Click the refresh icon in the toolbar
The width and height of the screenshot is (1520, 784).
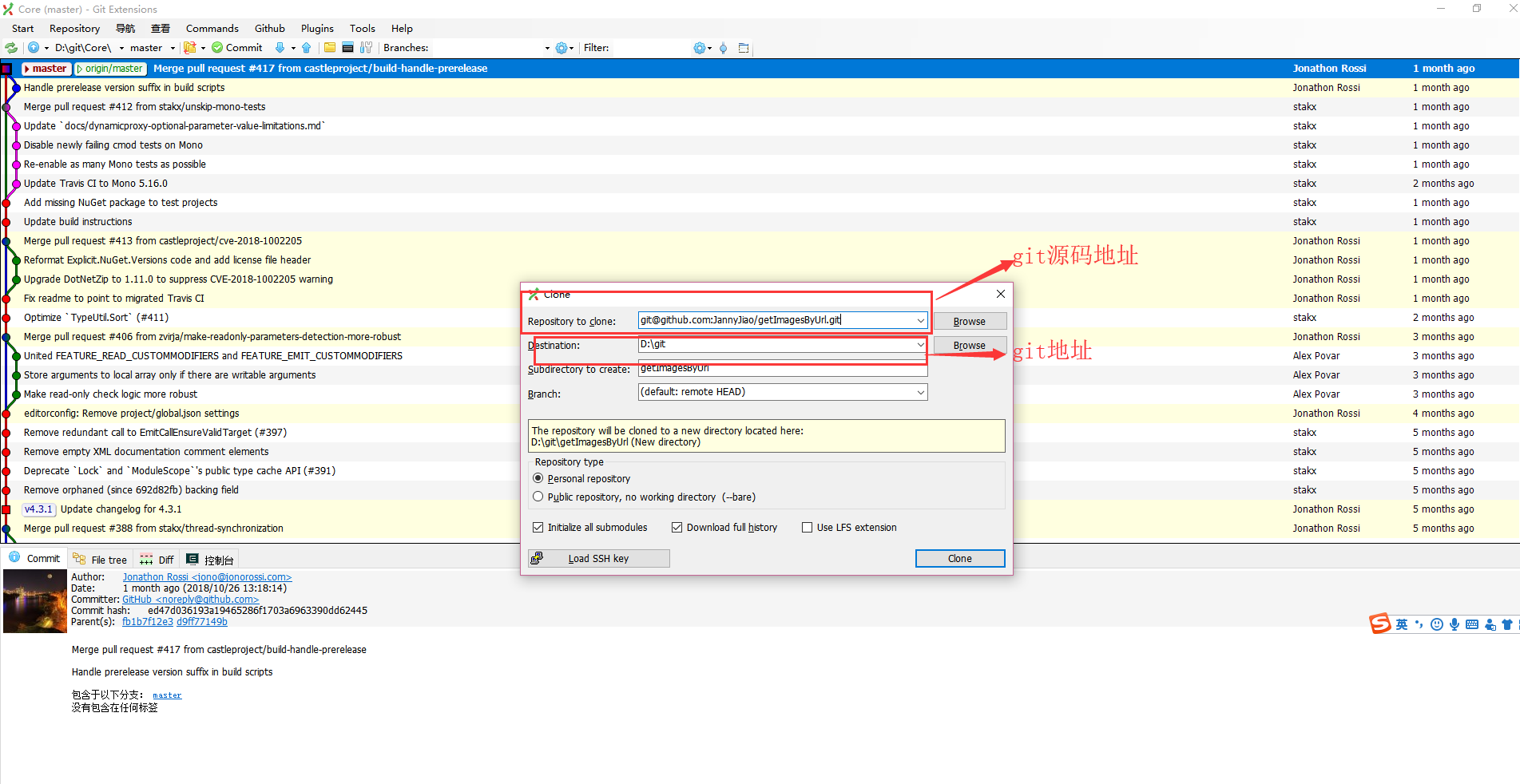point(11,48)
